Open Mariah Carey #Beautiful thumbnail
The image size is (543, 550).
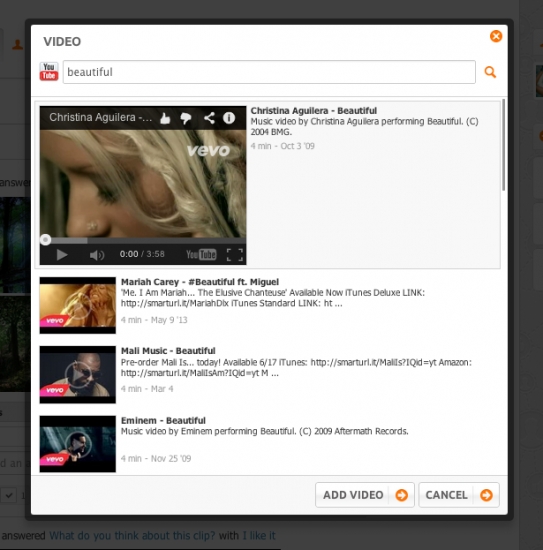[x=78, y=305]
